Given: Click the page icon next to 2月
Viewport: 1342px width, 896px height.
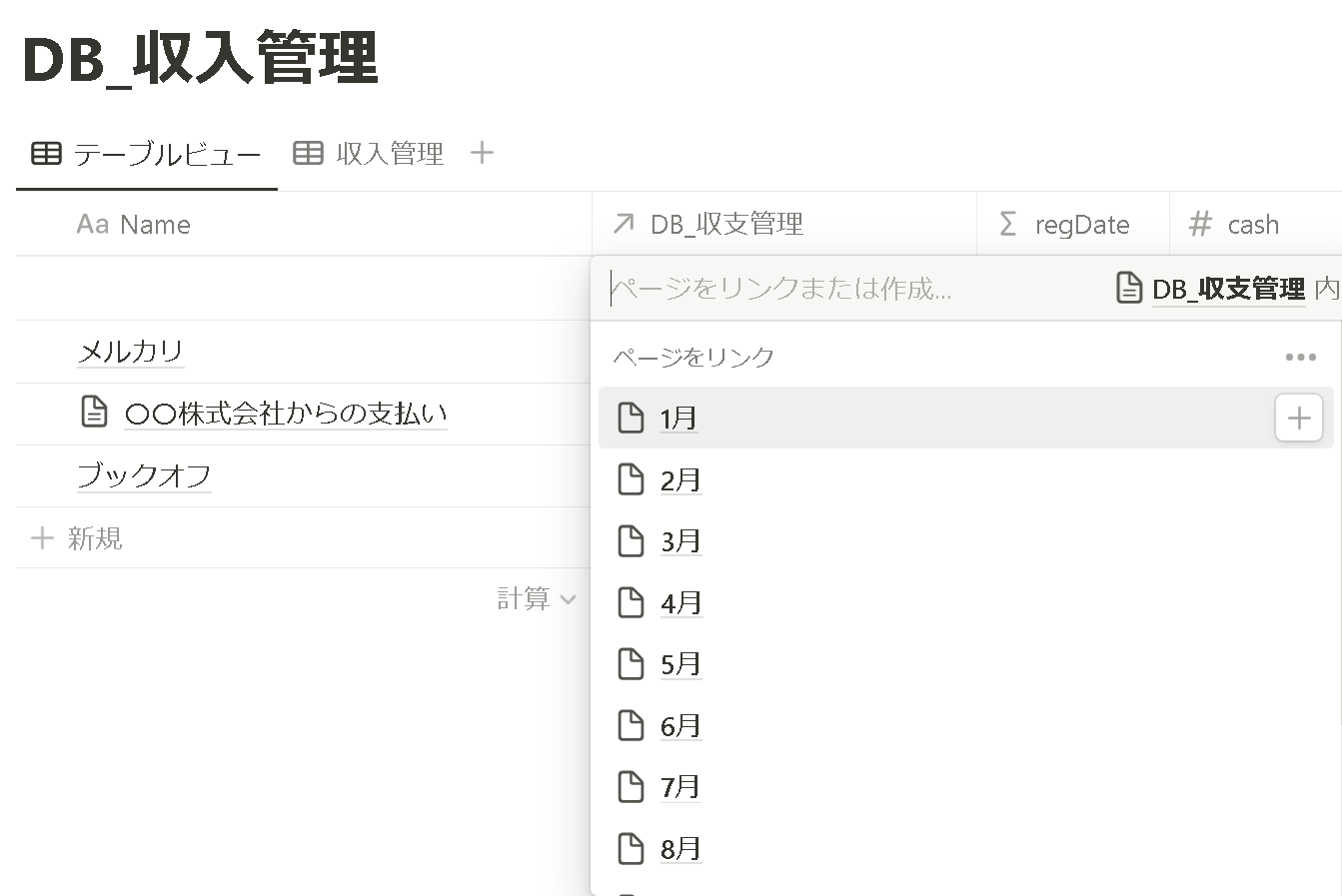Looking at the screenshot, I should tap(631, 479).
